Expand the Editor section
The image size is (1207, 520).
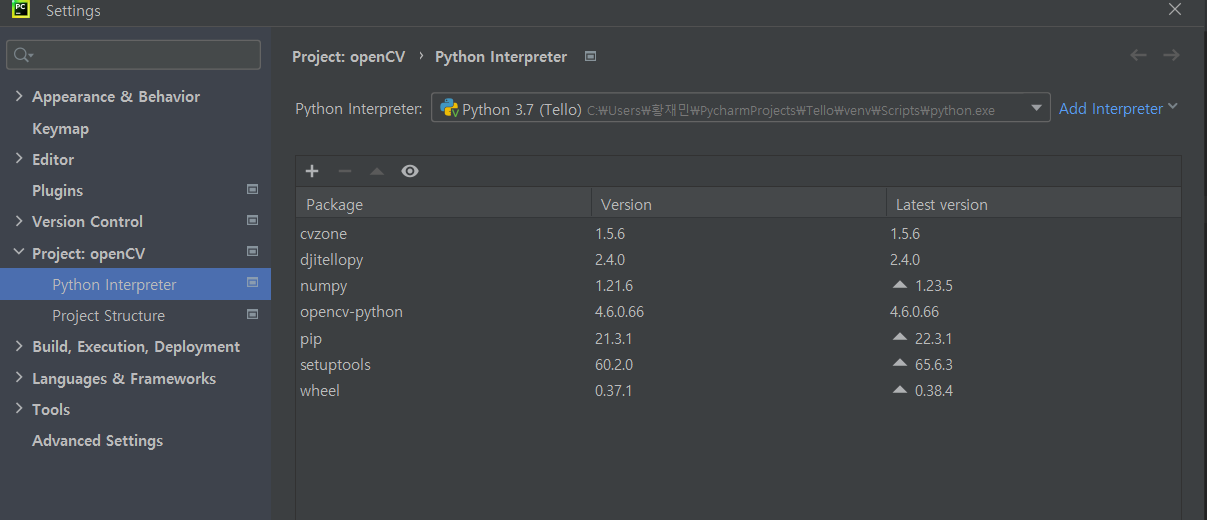pyautogui.click(x=19, y=158)
